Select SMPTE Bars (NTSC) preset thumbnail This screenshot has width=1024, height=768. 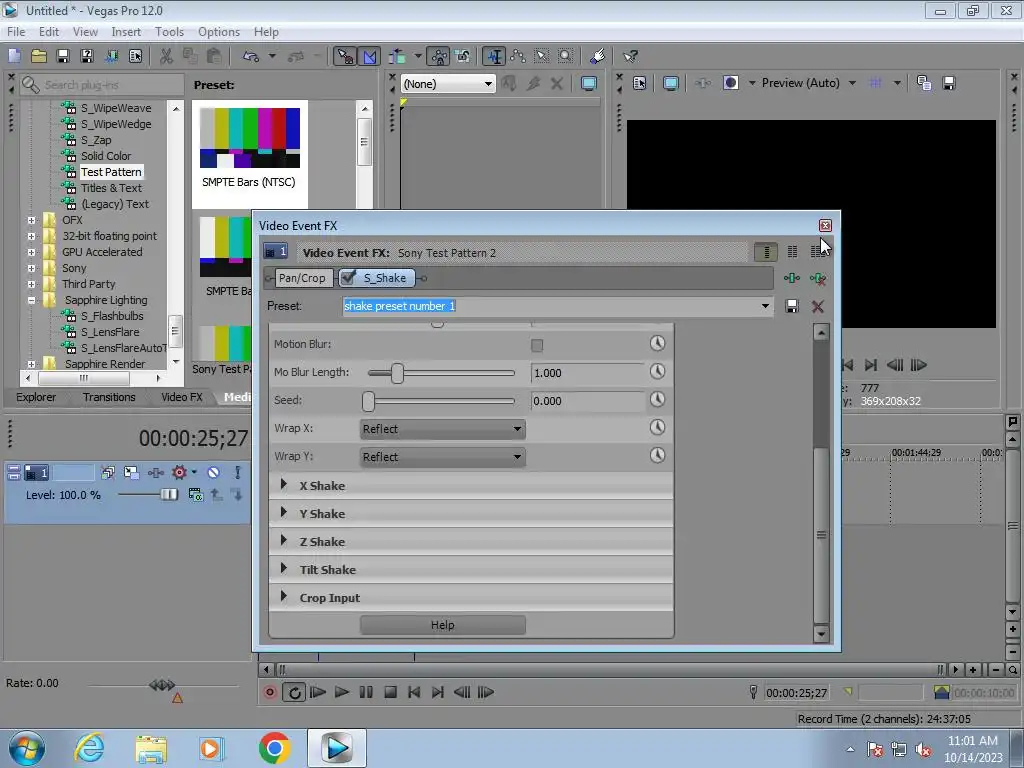[x=249, y=138]
